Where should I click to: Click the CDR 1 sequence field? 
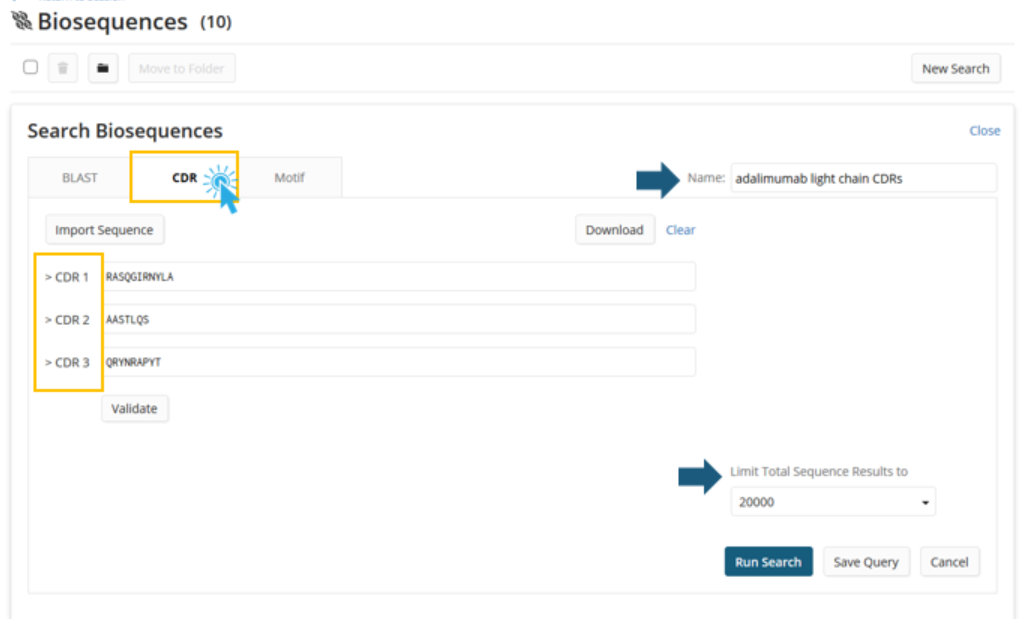tap(398, 277)
